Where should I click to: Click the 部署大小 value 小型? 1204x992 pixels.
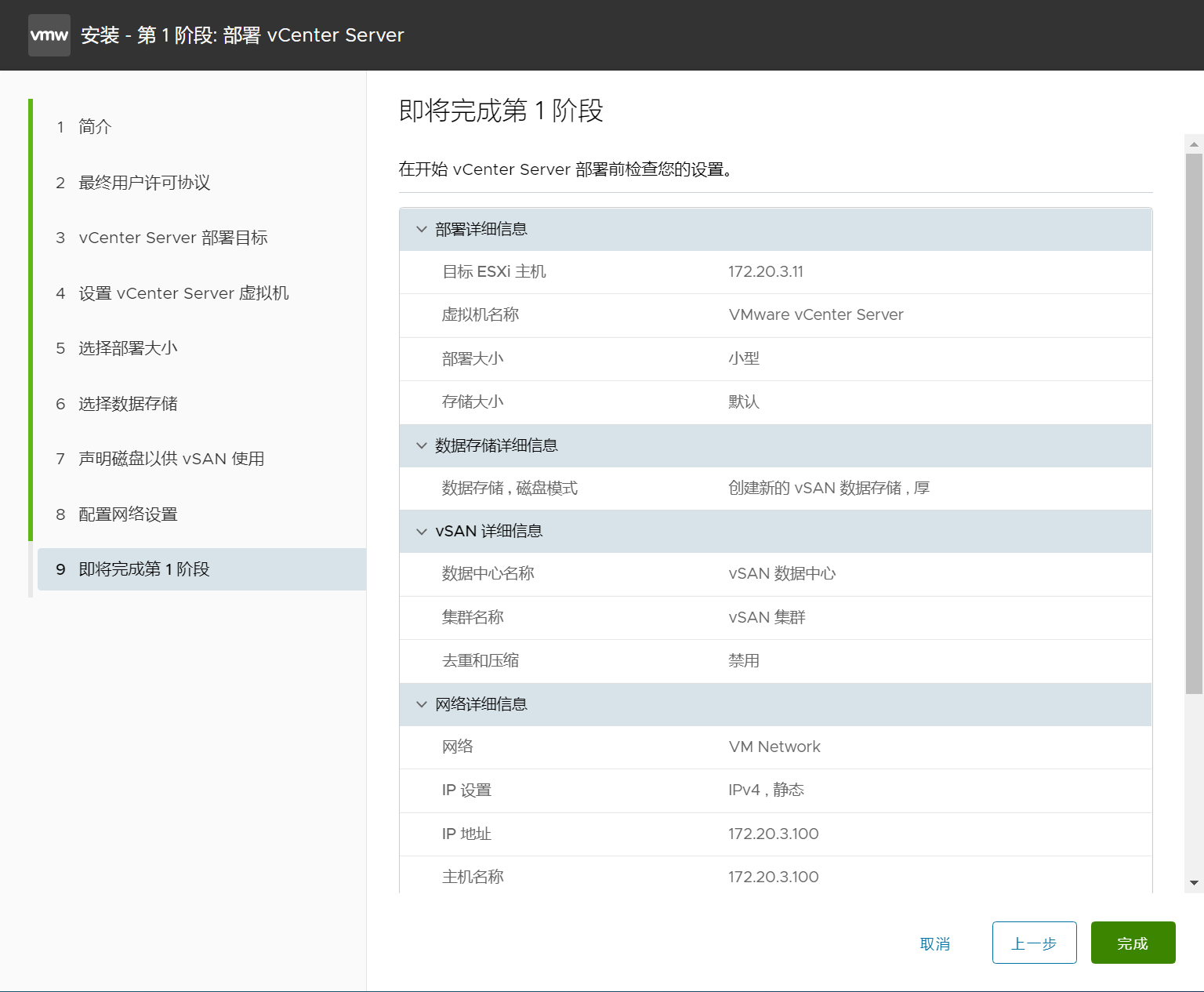click(744, 358)
